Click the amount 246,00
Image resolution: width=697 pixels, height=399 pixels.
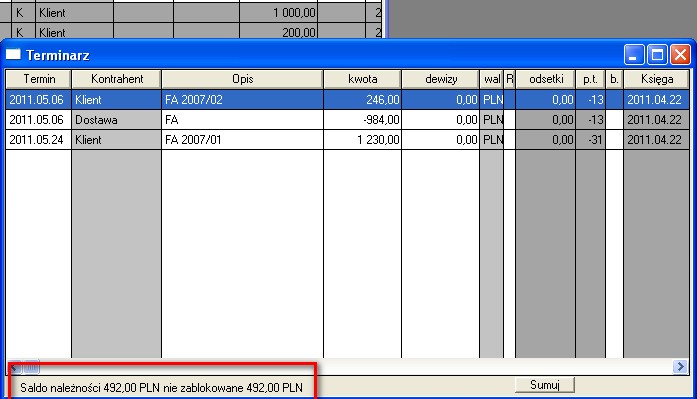click(x=382, y=100)
